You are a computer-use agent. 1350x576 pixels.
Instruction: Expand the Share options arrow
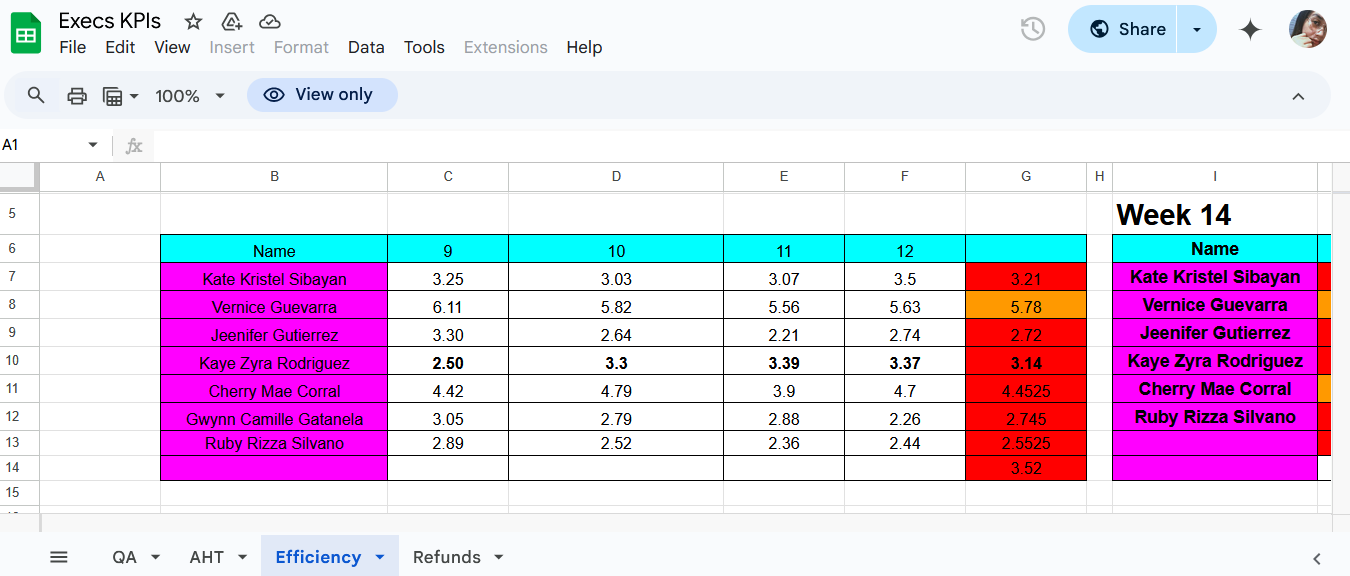click(x=1197, y=29)
